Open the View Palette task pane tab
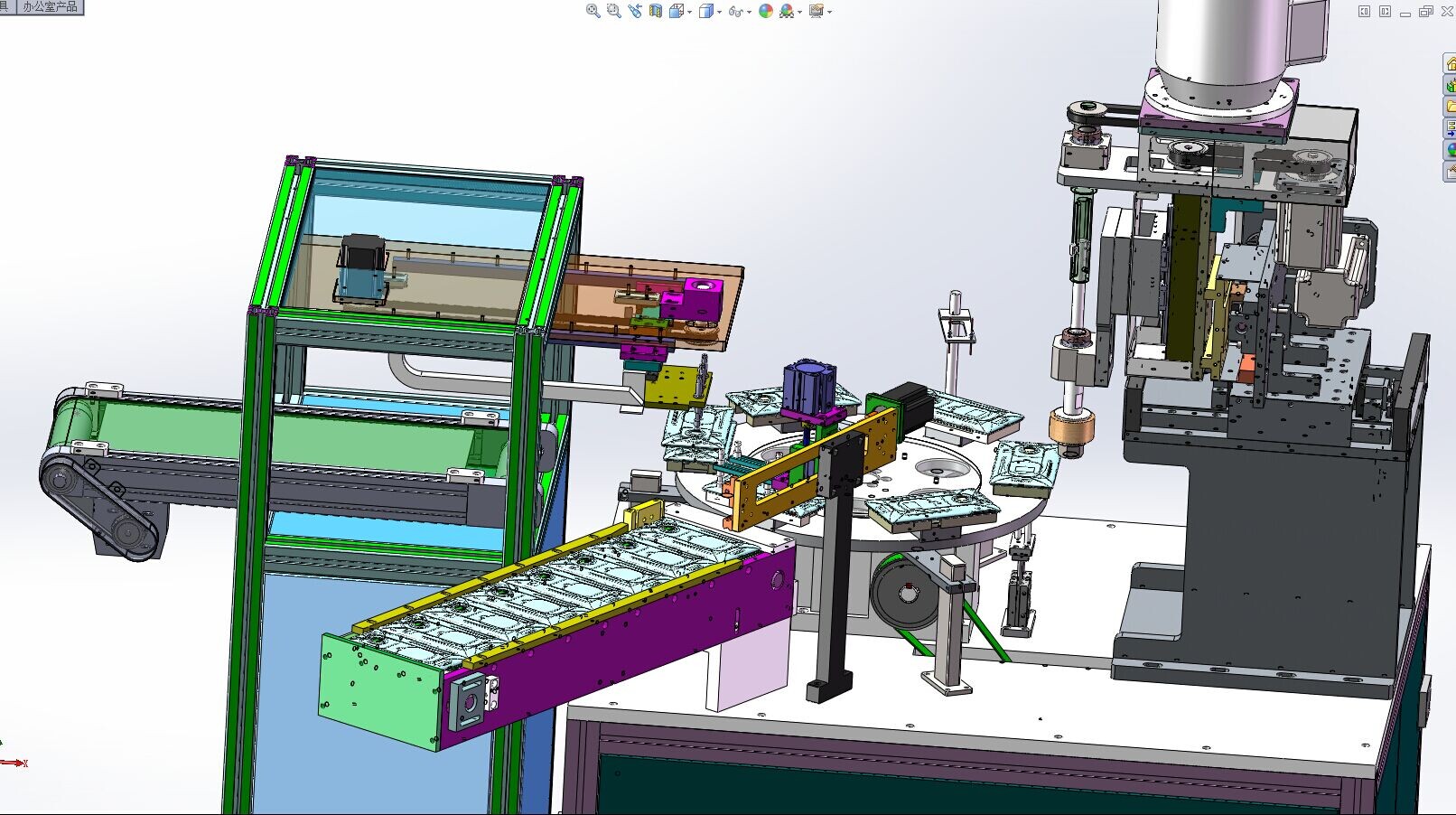Viewport: 1456px width, 815px height. [x=1450, y=127]
